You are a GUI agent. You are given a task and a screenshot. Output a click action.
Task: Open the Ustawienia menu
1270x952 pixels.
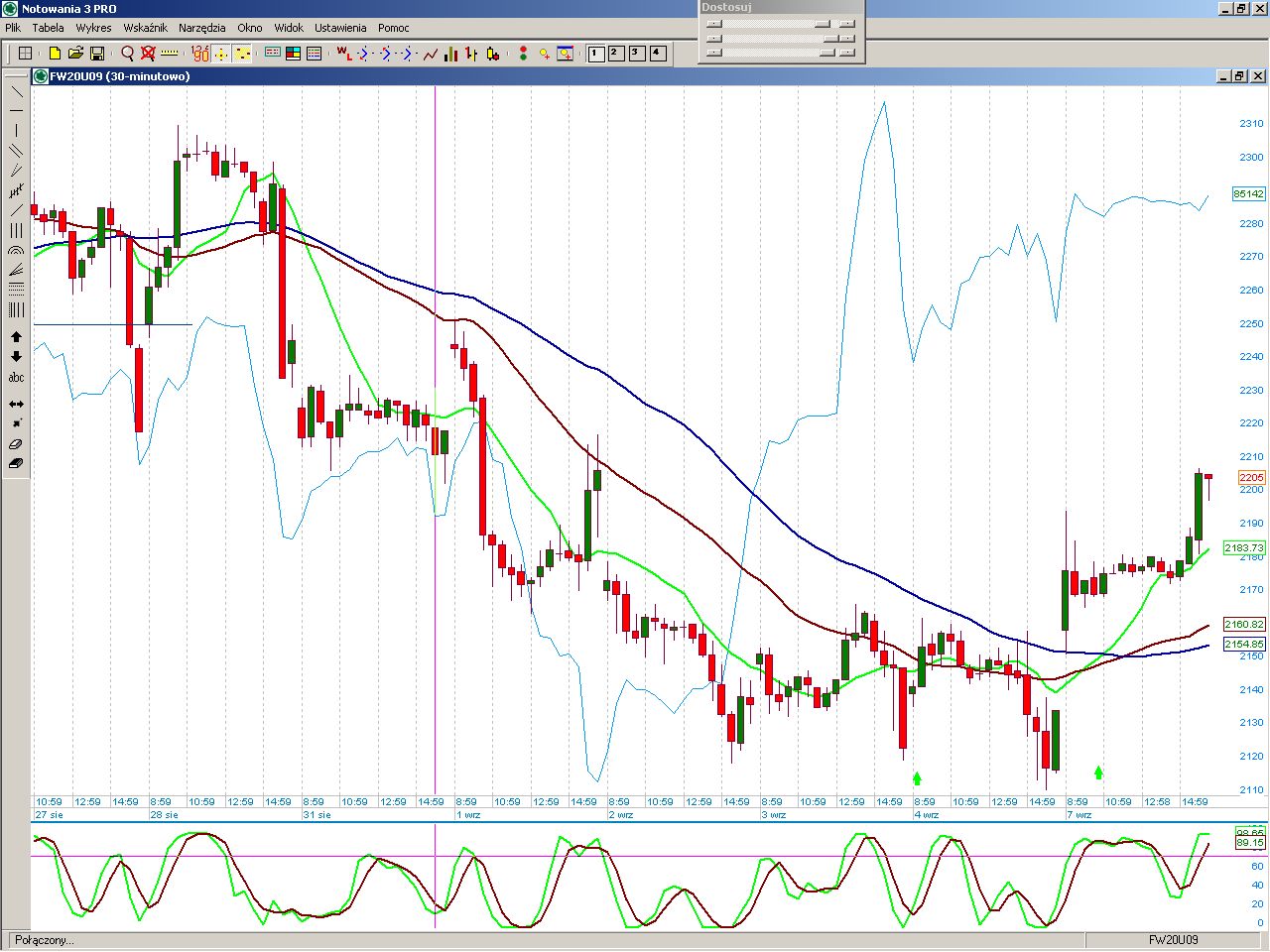click(340, 28)
